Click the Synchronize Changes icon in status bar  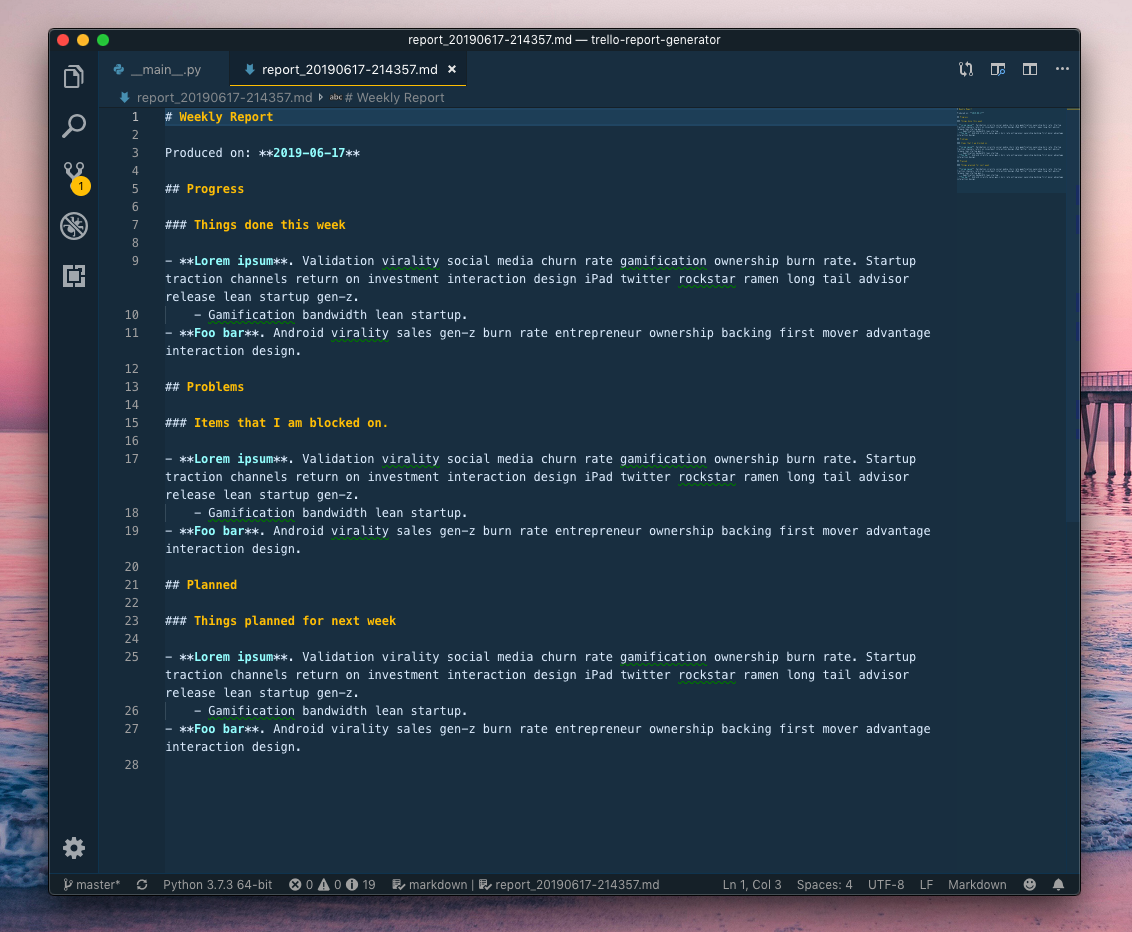(142, 884)
